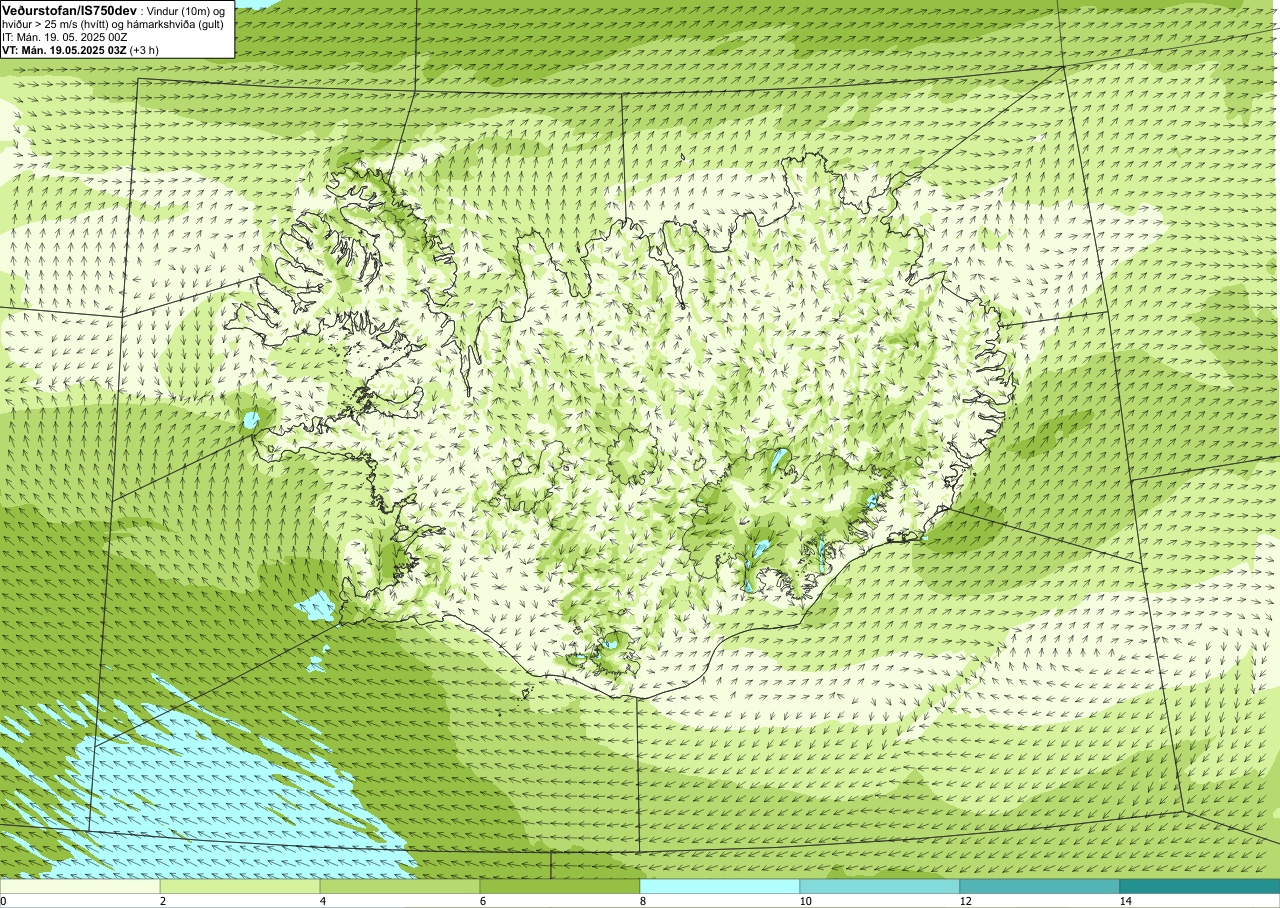Viewport: 1280px width, 908px height.
Task: Click the 'VT: Mán. 19.05.2025 03Z' text
Action: pos(64,49)
